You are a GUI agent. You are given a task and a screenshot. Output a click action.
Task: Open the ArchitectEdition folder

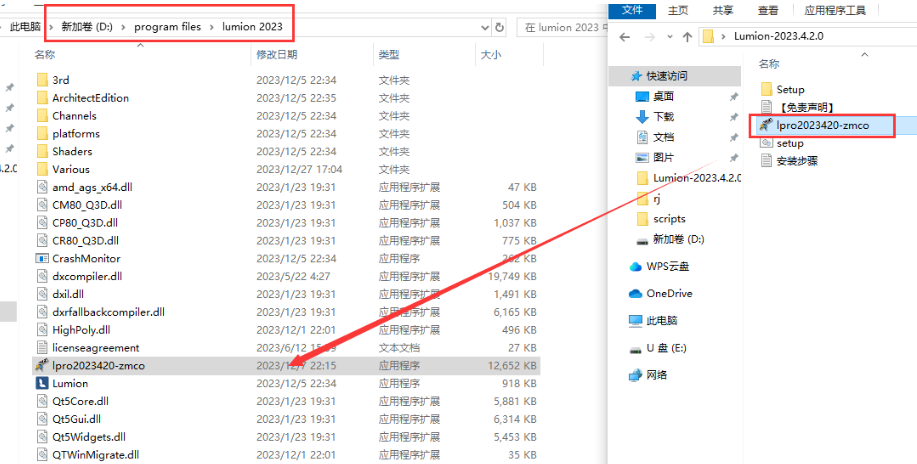(x=90, y=98)
